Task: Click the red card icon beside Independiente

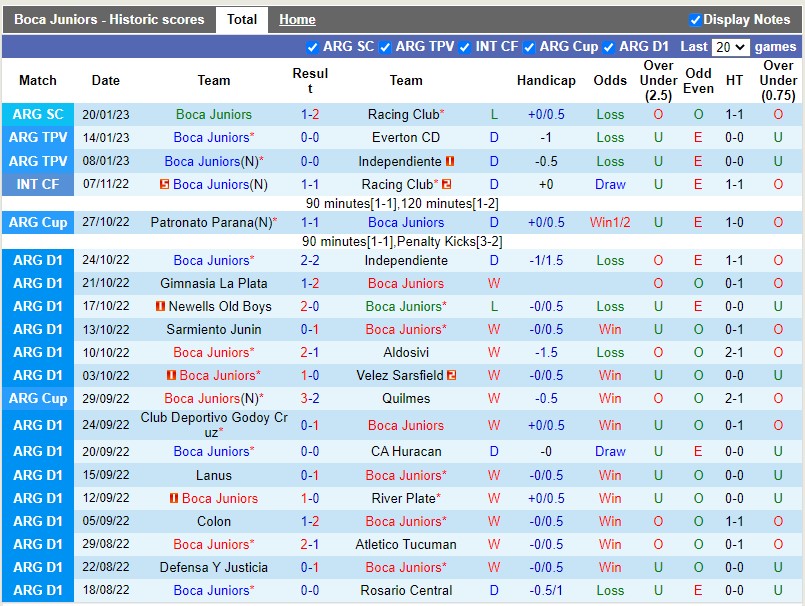Action: (x=451, y=161)
